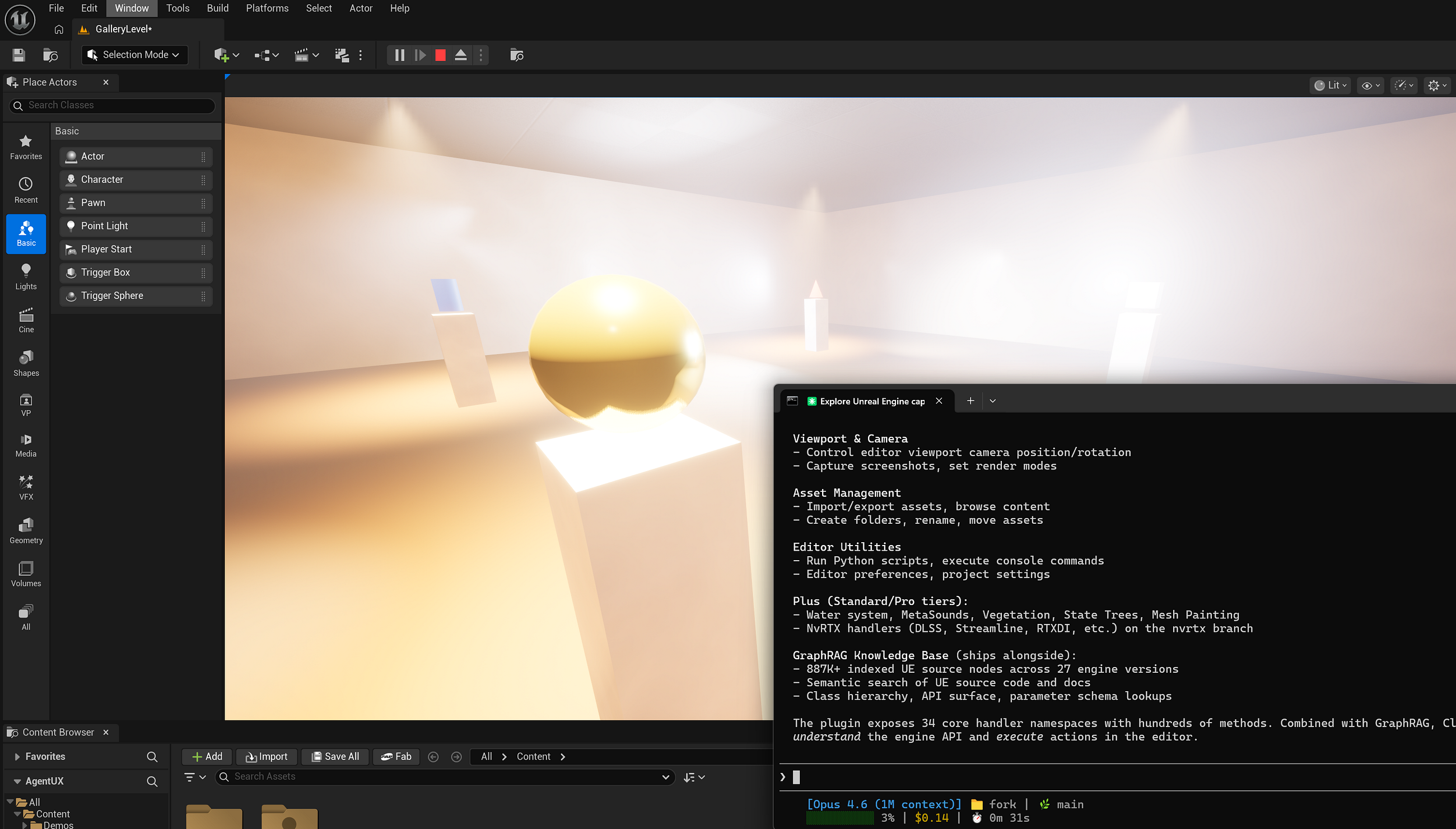Viewport: 1456px width, 829px height.
Task: Open the platforms toolbar icon with search
Action: coord(516,55)
